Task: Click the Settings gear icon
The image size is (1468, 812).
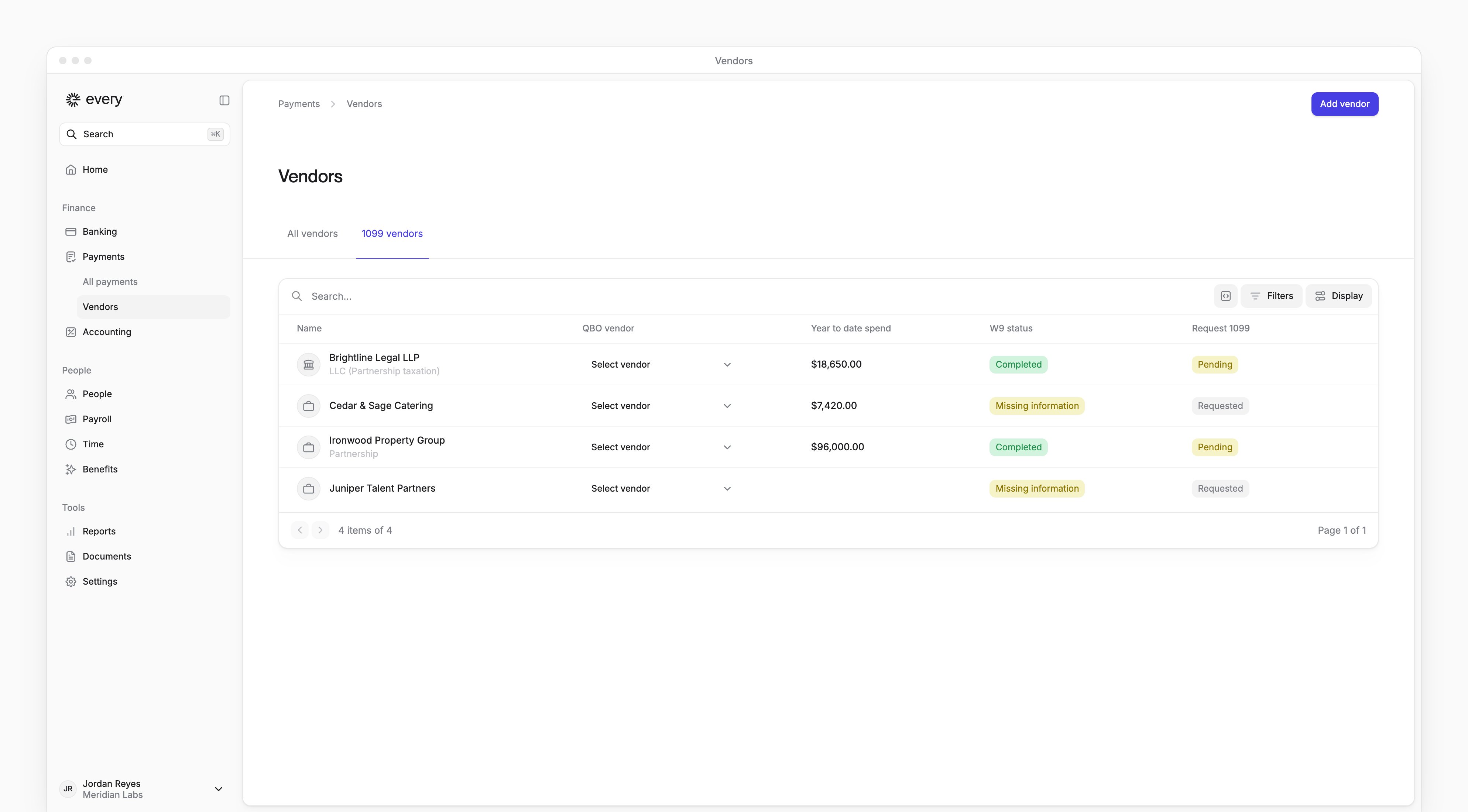Action: [71, 581]
